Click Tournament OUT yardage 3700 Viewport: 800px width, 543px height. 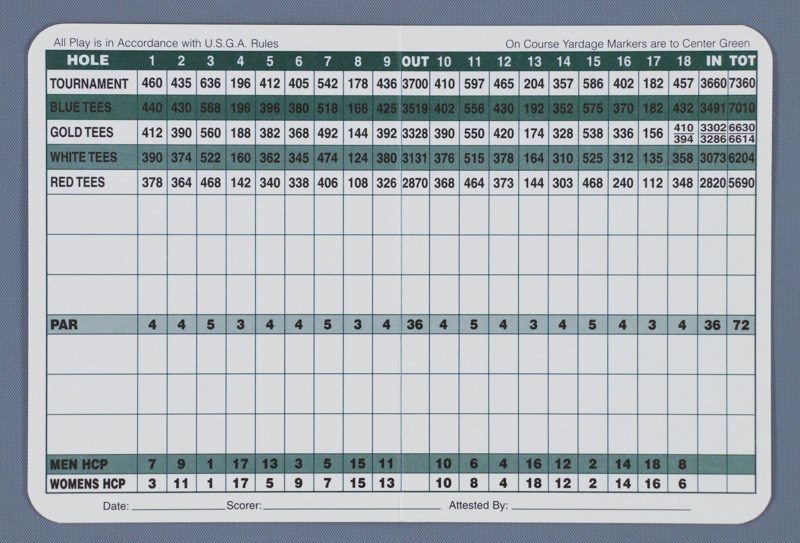pyautogui.click(x=415, y=84)
